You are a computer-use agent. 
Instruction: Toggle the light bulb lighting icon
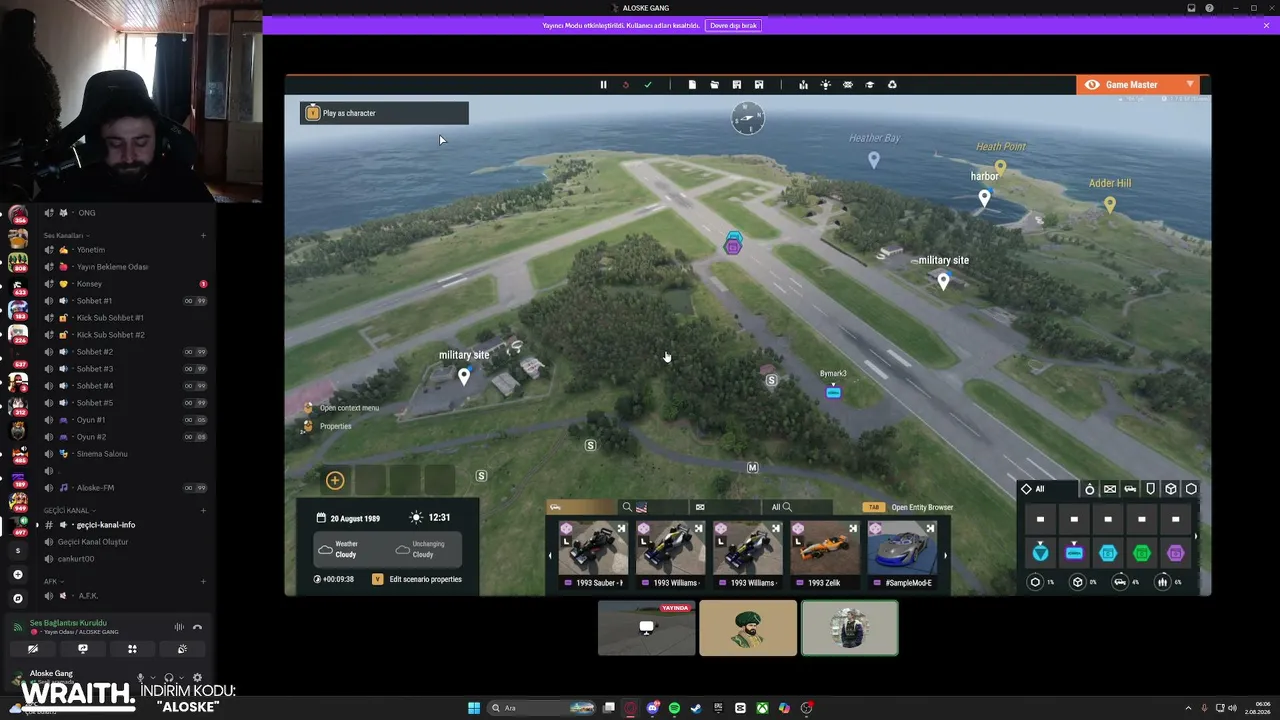tap(825, 85)
